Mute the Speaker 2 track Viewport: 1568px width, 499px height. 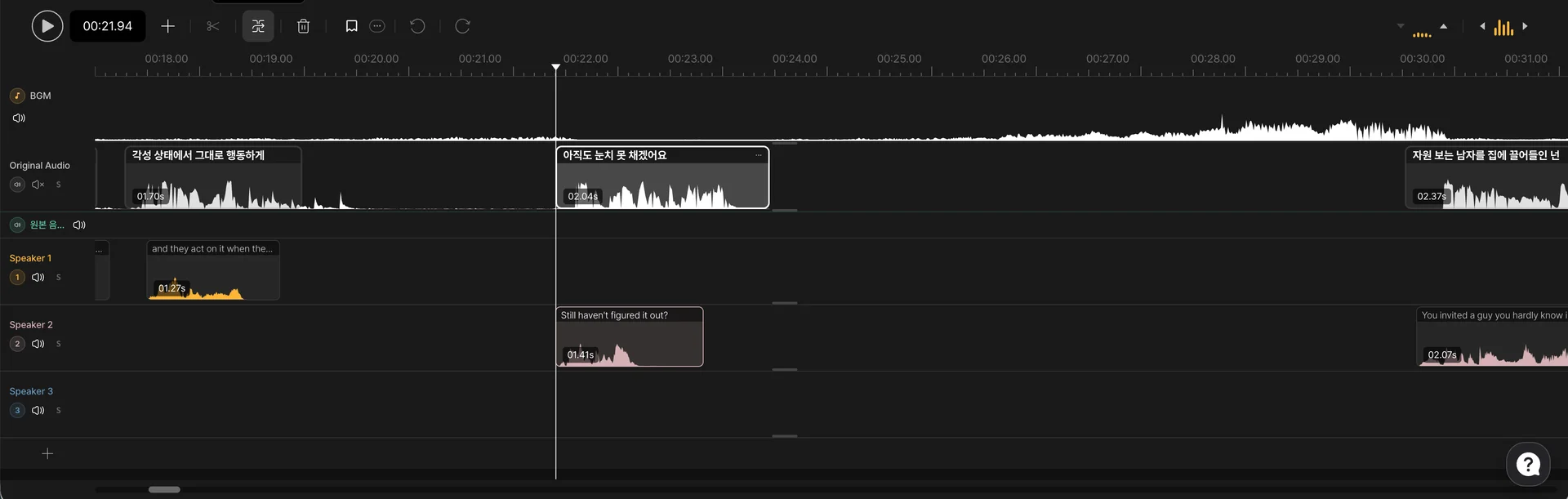tap(38, 344)
